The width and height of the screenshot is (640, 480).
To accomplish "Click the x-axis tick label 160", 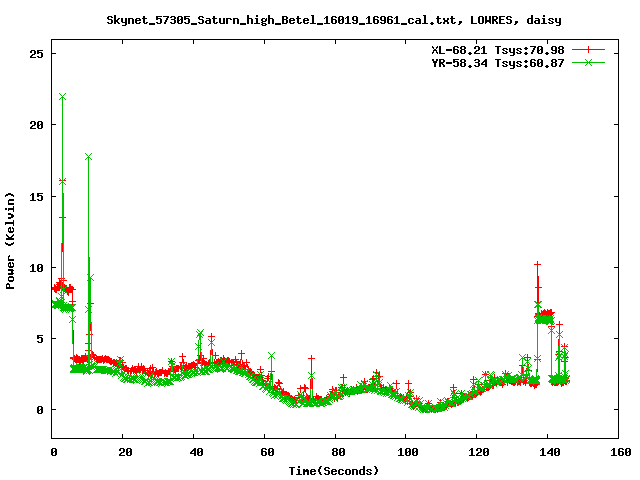I will point(620,452).
